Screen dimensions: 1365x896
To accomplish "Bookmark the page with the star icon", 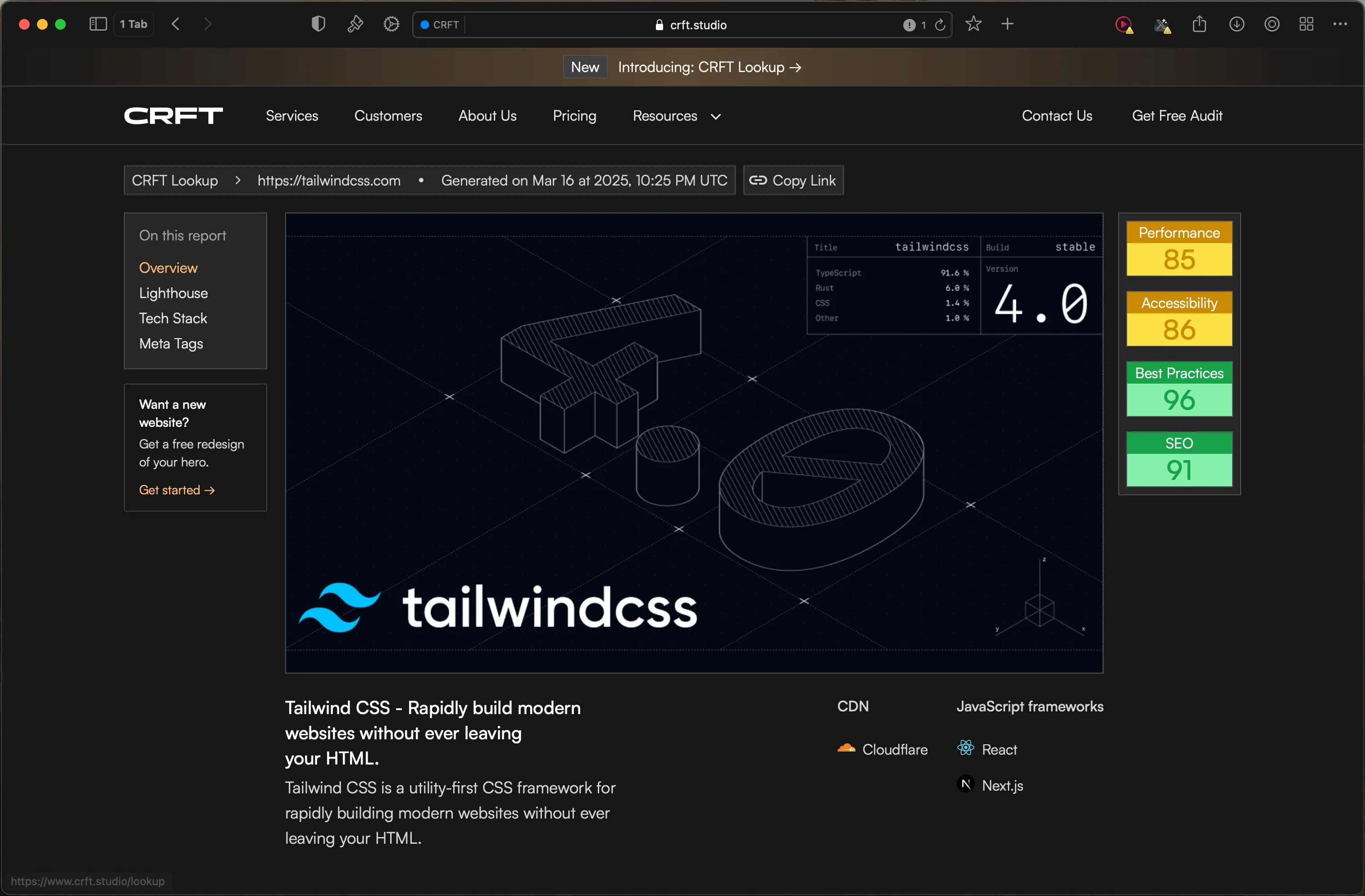I will pyautogui.click(x=973, y=24).
